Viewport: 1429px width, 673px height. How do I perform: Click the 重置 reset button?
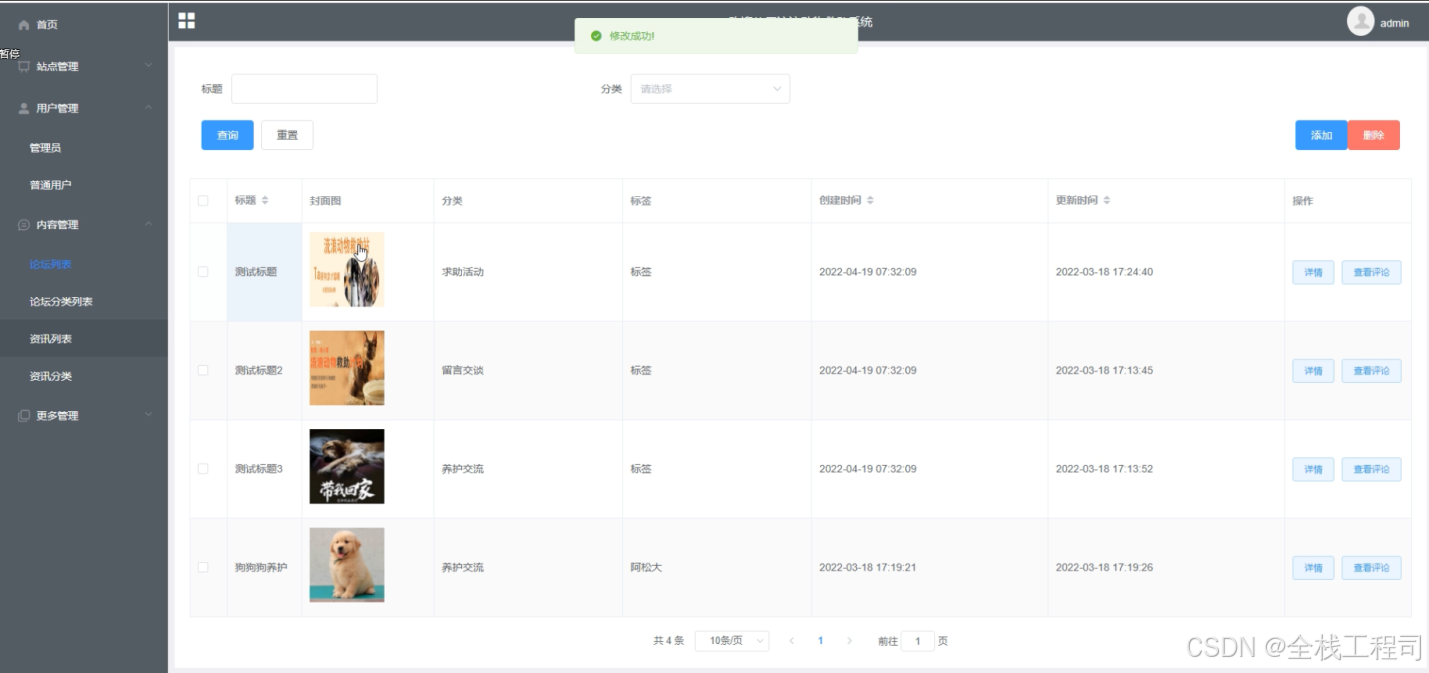(x=287, y=135)
